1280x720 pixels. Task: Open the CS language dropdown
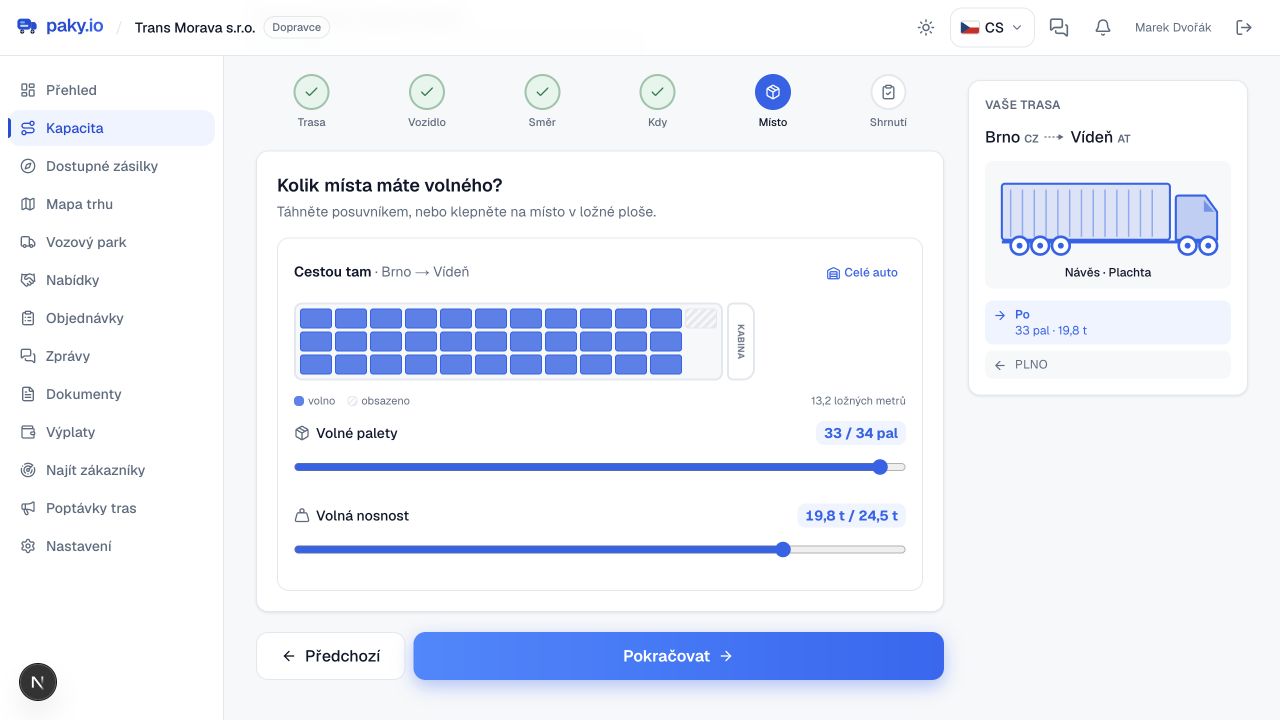click(992, 28)
